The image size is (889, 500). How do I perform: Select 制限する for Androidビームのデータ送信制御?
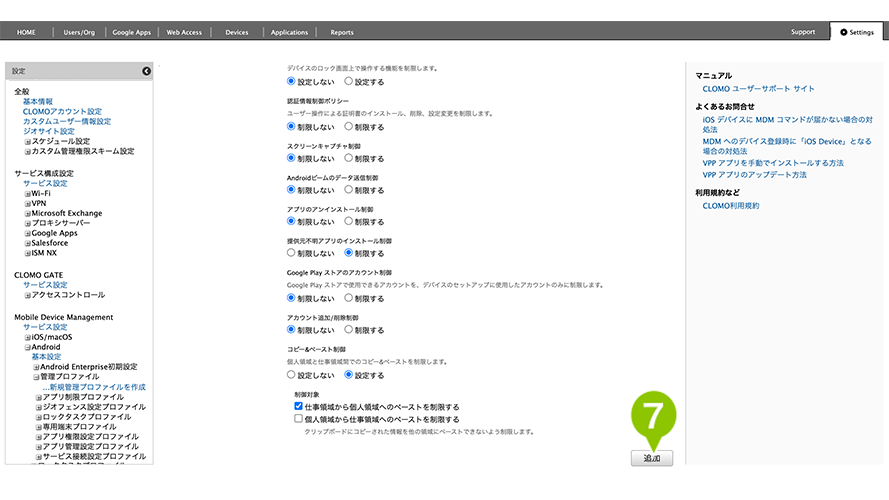click(349, 190)
